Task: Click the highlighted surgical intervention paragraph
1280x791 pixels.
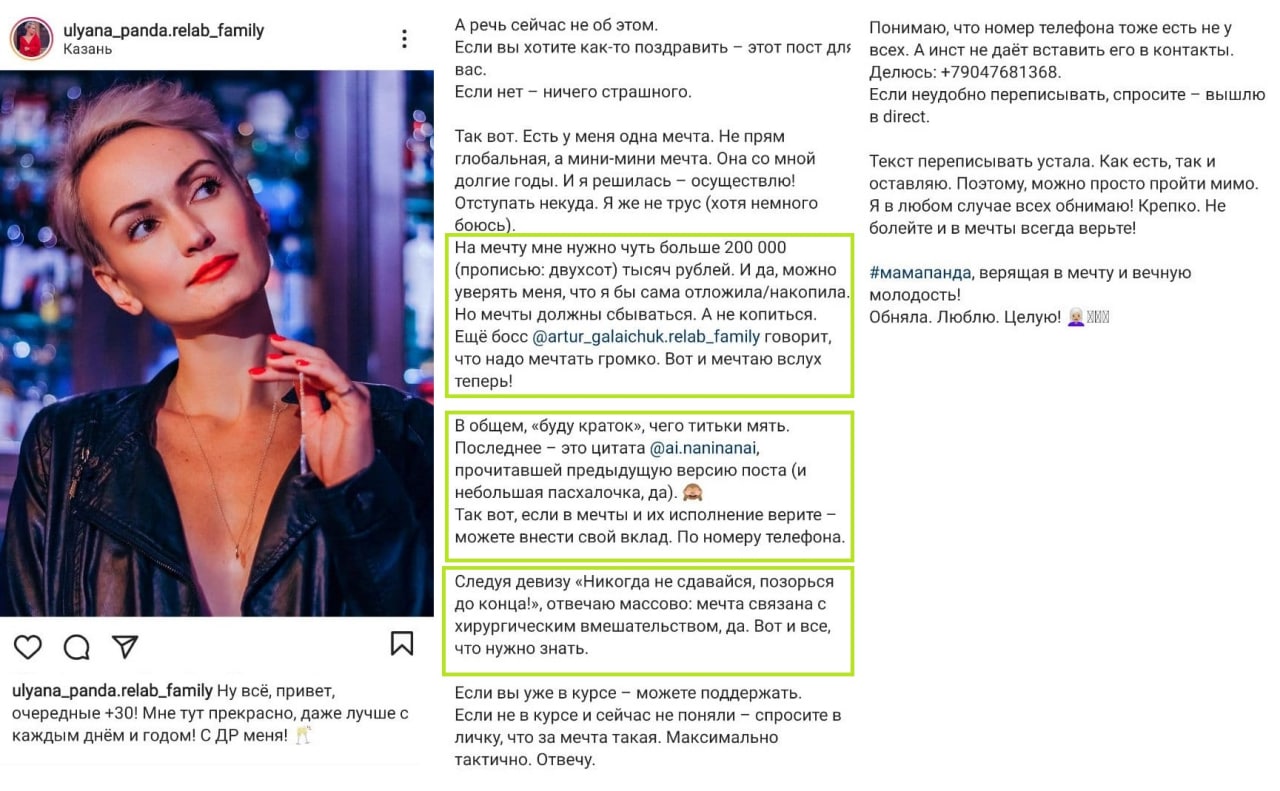Action: tap(651, 619)
